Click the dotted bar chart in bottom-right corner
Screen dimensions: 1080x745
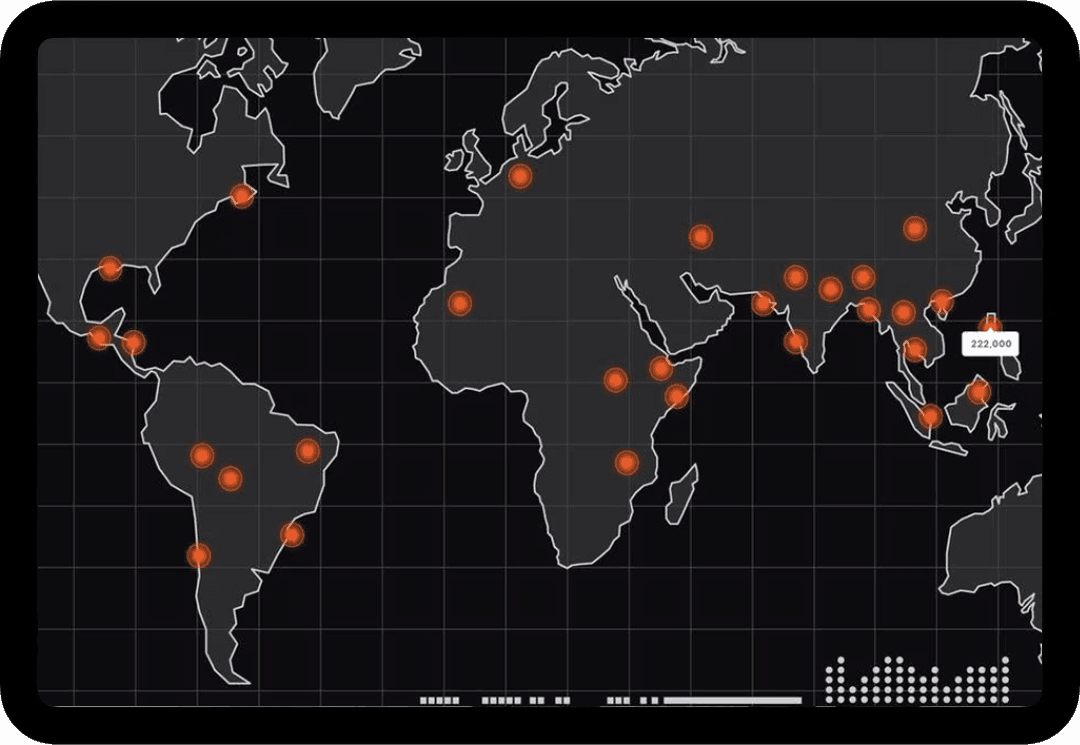(x=917, y=681)
